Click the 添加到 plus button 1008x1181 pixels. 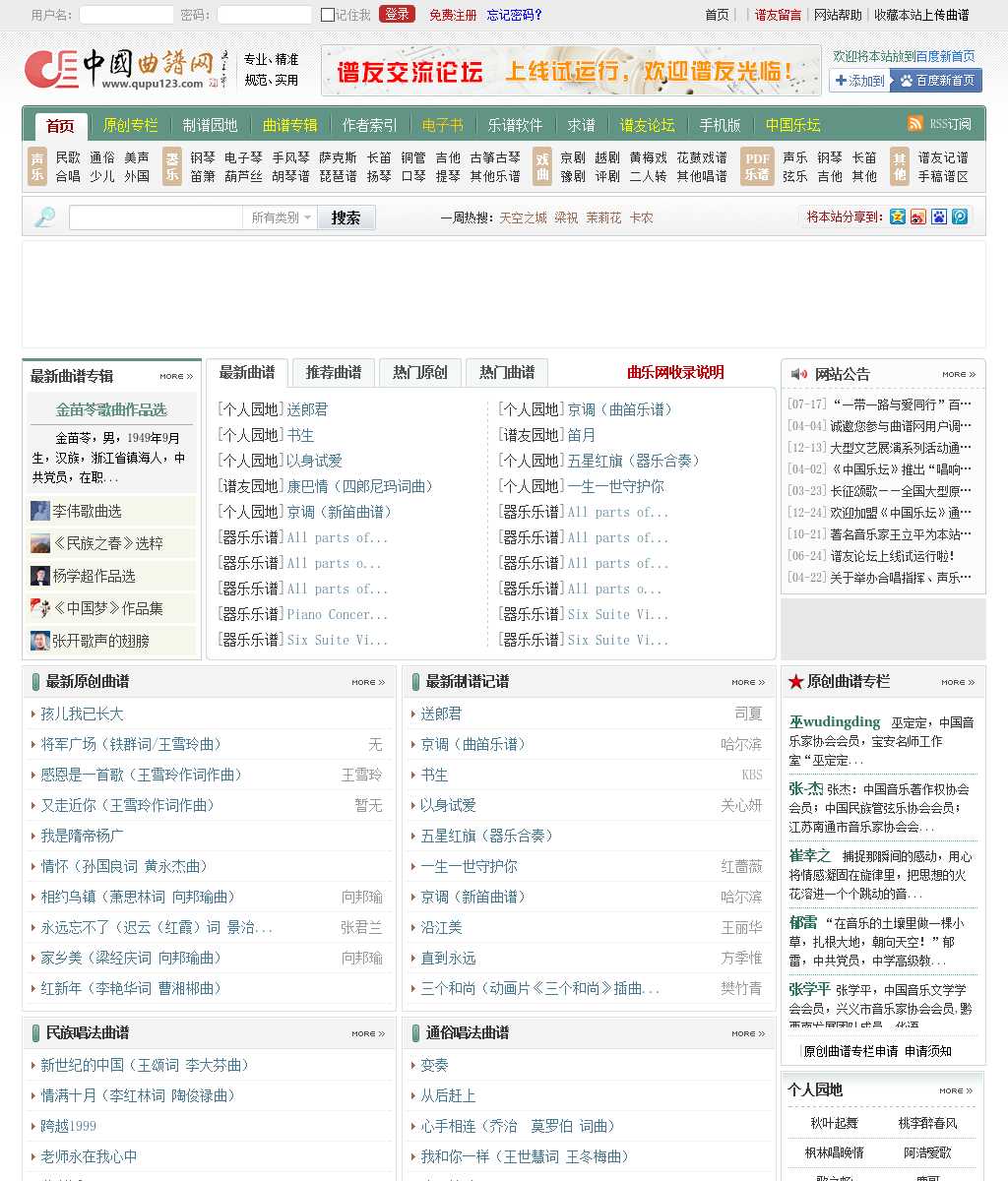[x=859, y=81]
